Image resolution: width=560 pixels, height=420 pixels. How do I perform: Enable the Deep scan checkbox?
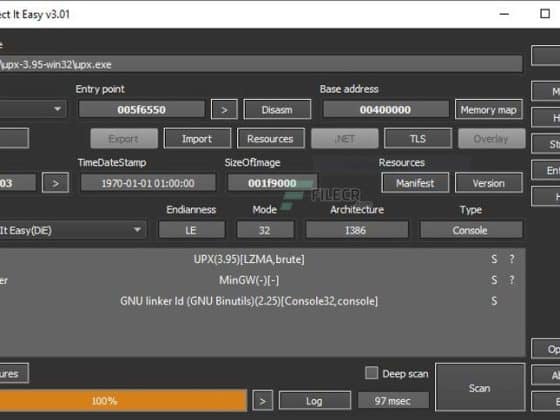click(371, 373)
